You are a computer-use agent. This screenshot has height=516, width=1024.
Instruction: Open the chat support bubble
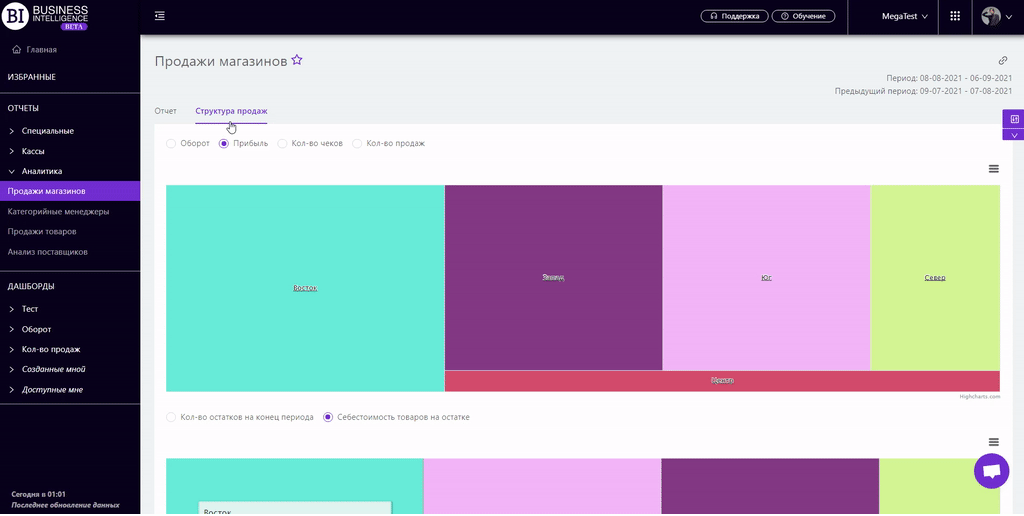point(991,471)
